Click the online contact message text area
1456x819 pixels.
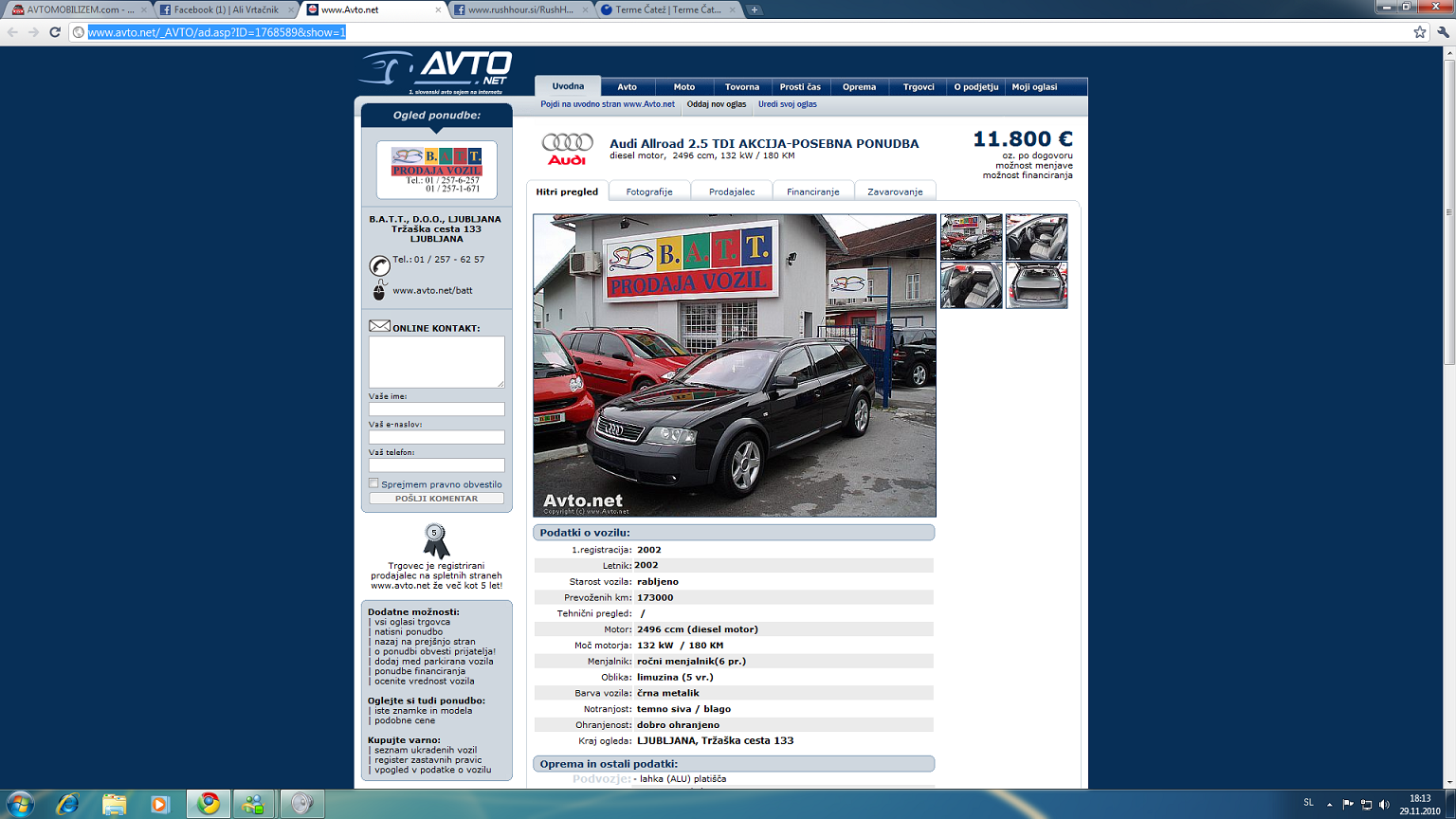[436, 361]
